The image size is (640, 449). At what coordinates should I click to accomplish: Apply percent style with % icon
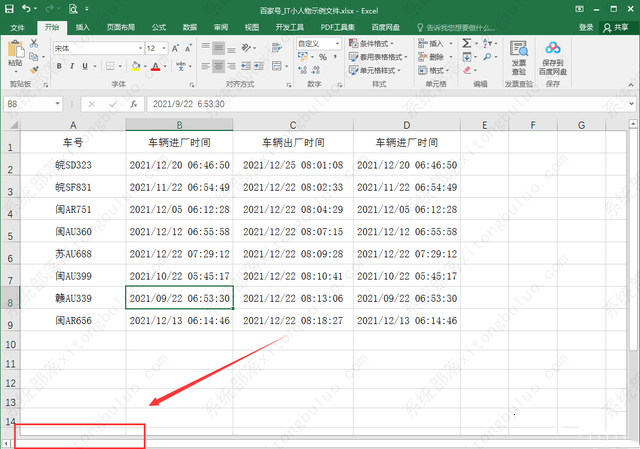(323, 57)
